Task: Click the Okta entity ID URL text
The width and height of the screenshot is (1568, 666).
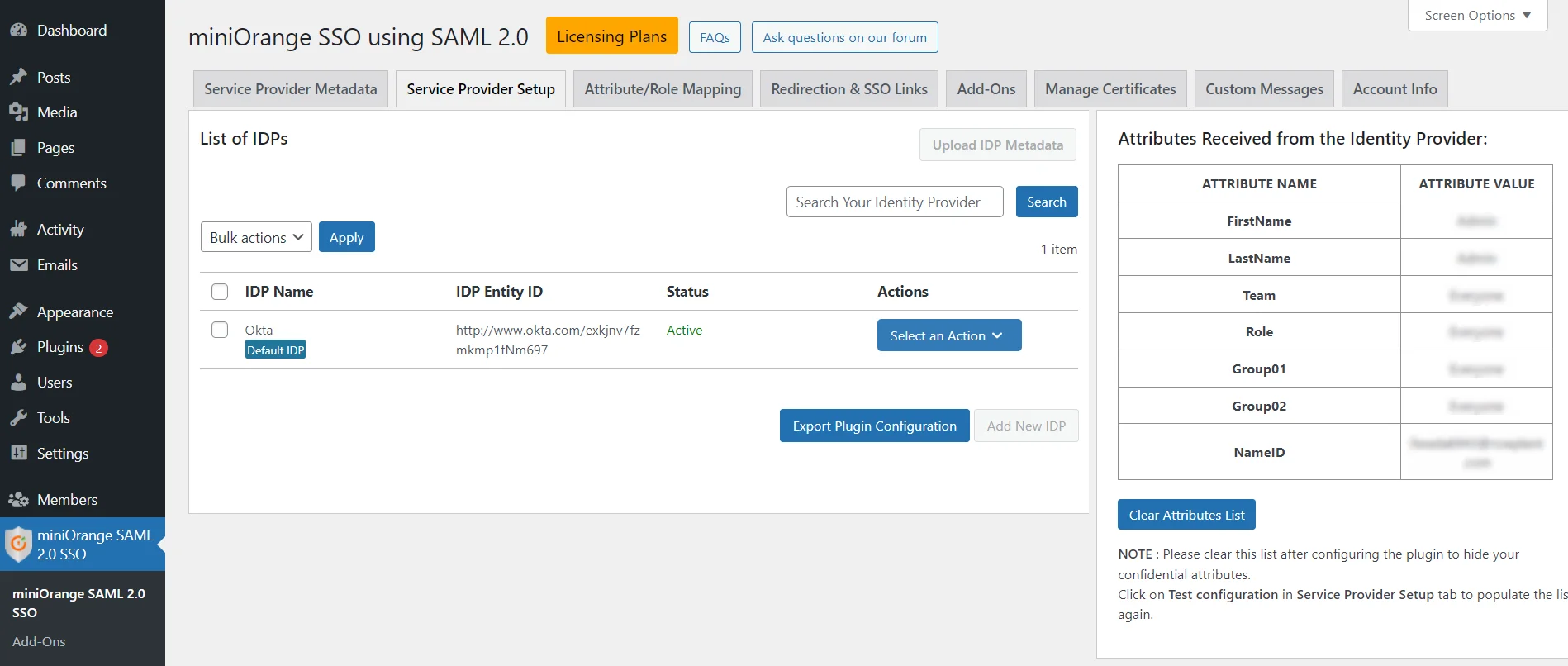Action: click(548, 340)
